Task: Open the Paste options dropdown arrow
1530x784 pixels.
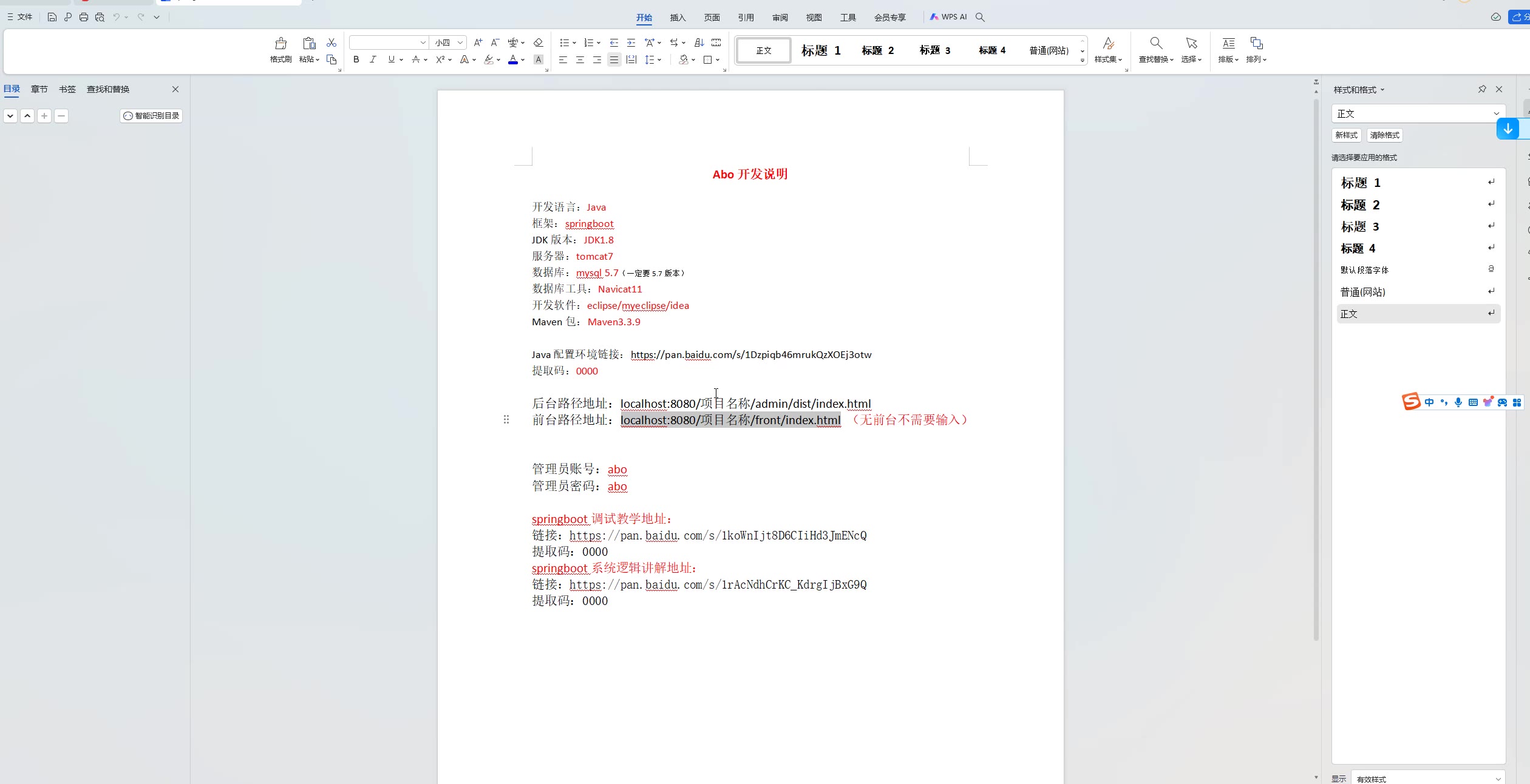Action: [317, 59]
